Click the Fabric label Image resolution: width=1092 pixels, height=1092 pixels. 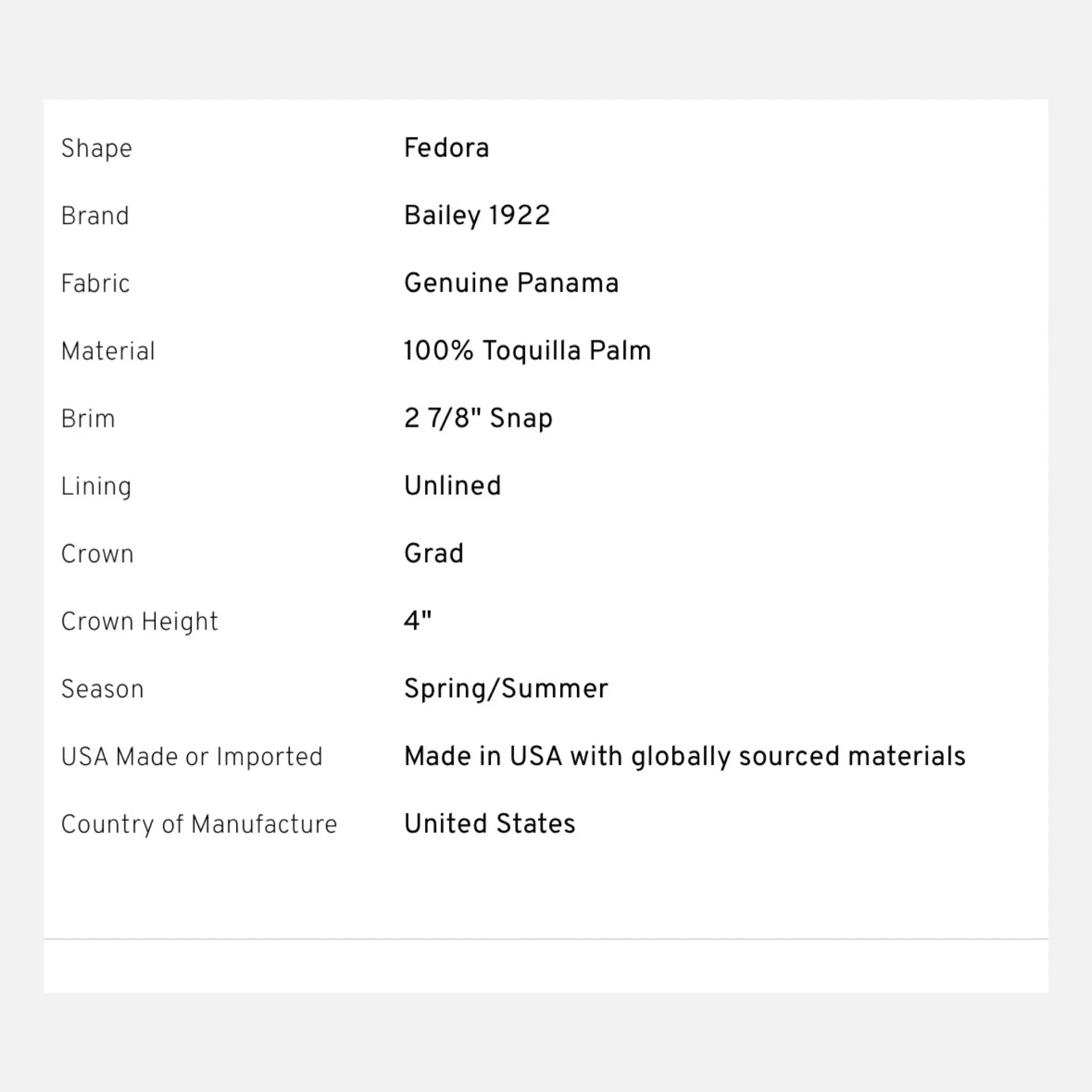[95, 283]
